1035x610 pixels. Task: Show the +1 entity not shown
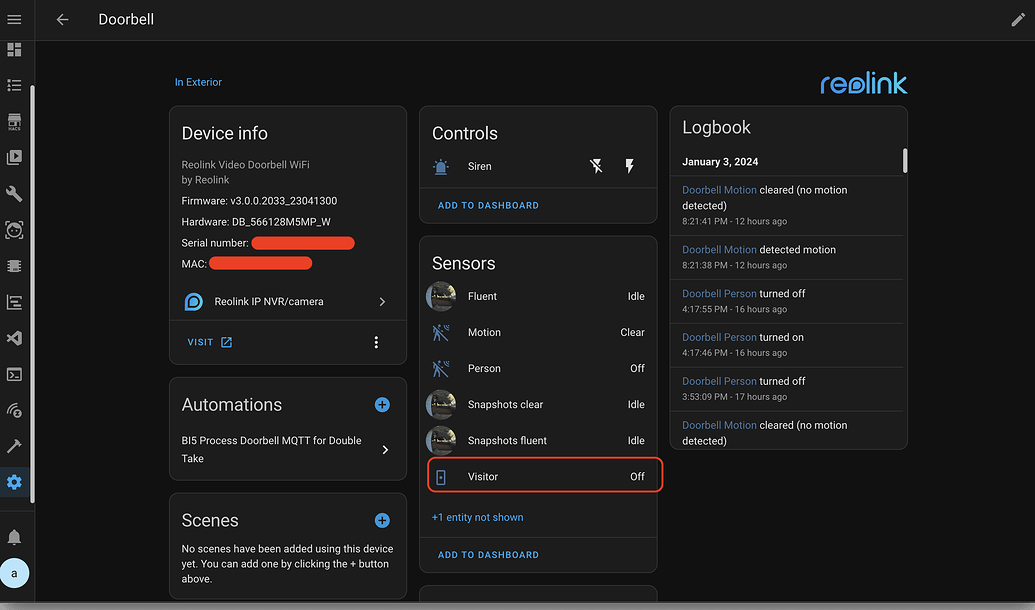[477, 517]
